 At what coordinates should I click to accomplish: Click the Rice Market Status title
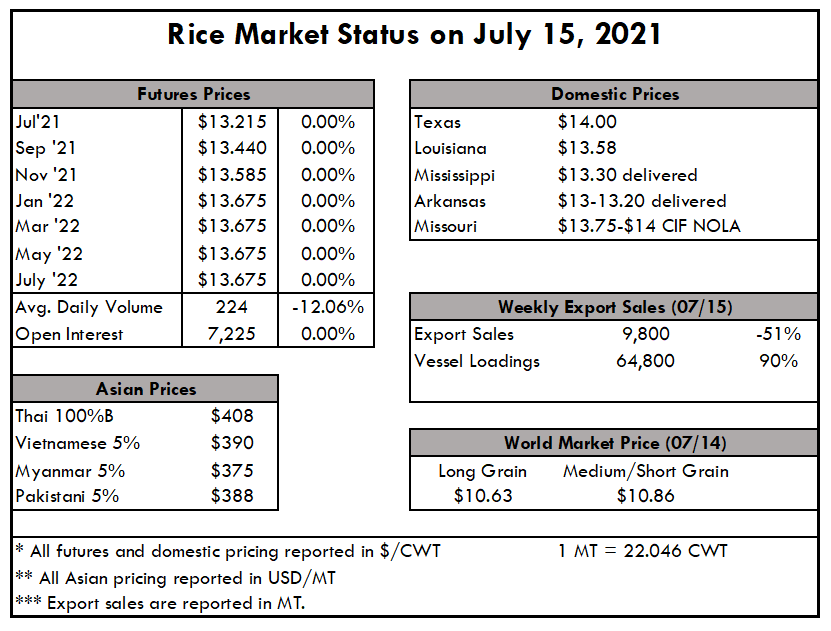tap(414, 35)
